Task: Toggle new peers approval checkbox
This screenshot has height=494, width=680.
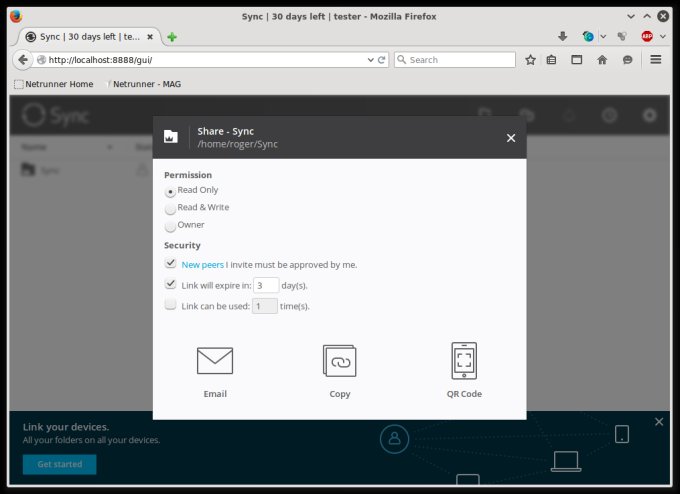Action: (170, 263)
